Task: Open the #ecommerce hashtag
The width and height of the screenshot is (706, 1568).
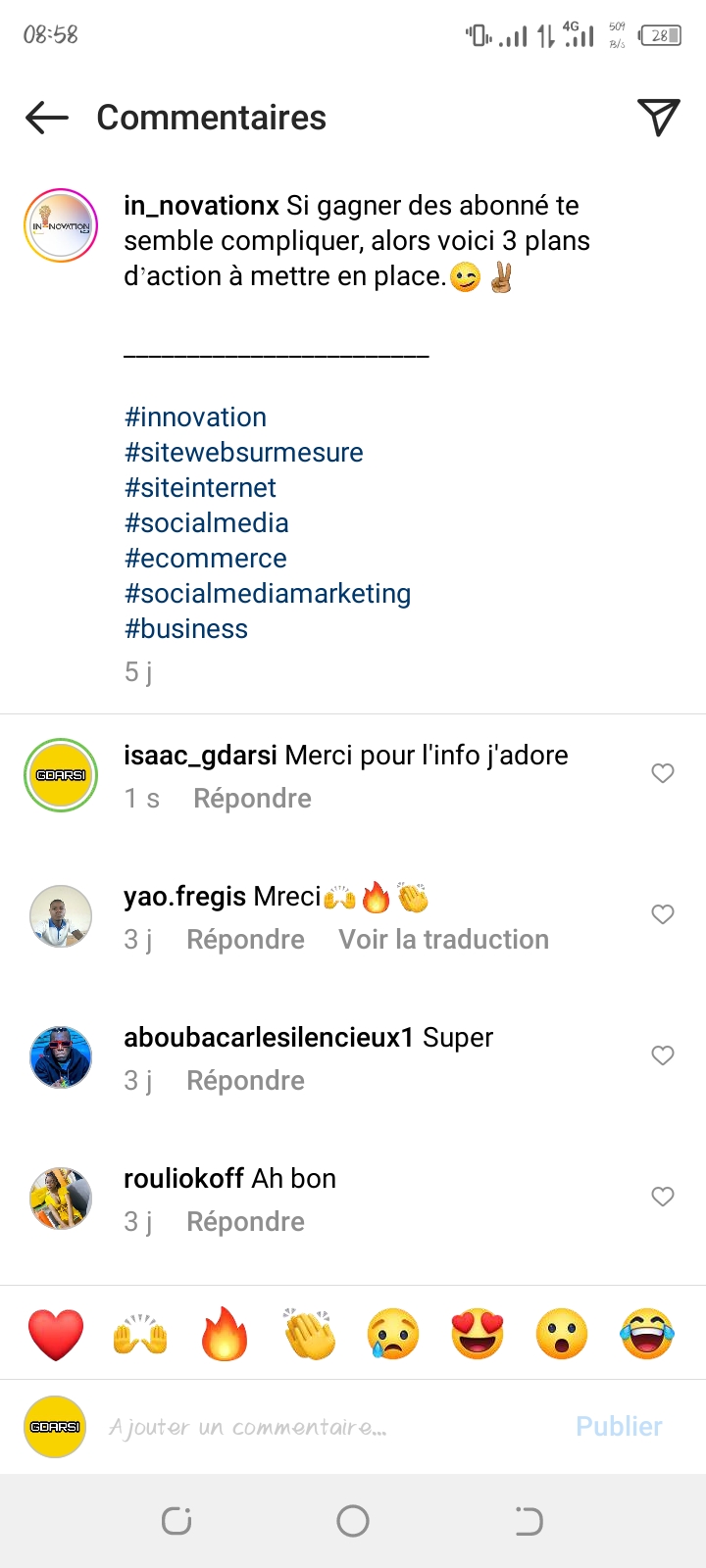Action: tap(206, 559)
